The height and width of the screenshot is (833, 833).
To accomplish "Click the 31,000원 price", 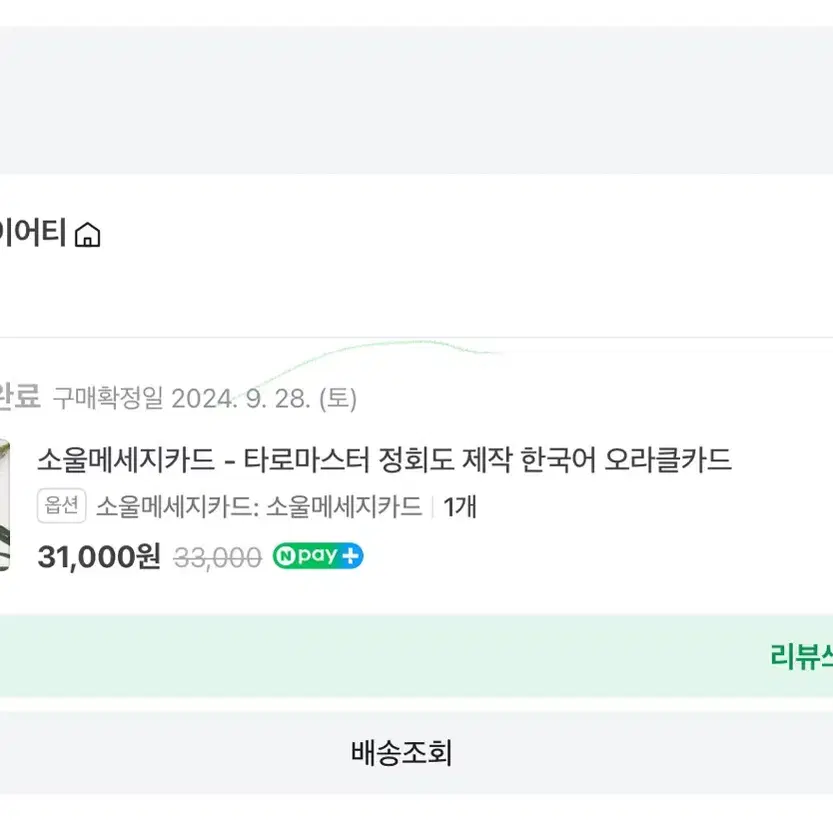I will click(x=99, y=557).
